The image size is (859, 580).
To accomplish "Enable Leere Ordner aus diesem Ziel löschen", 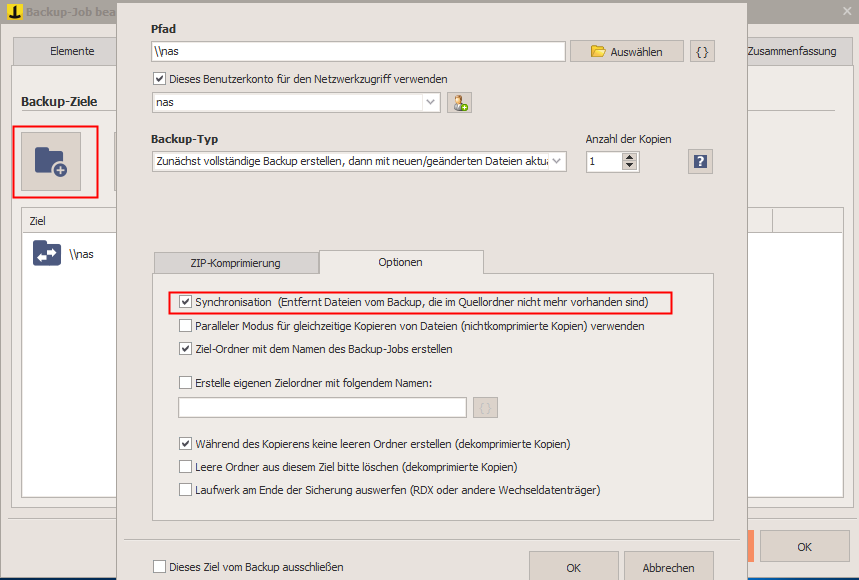I will pyautogui.click(x=185, y=467).
